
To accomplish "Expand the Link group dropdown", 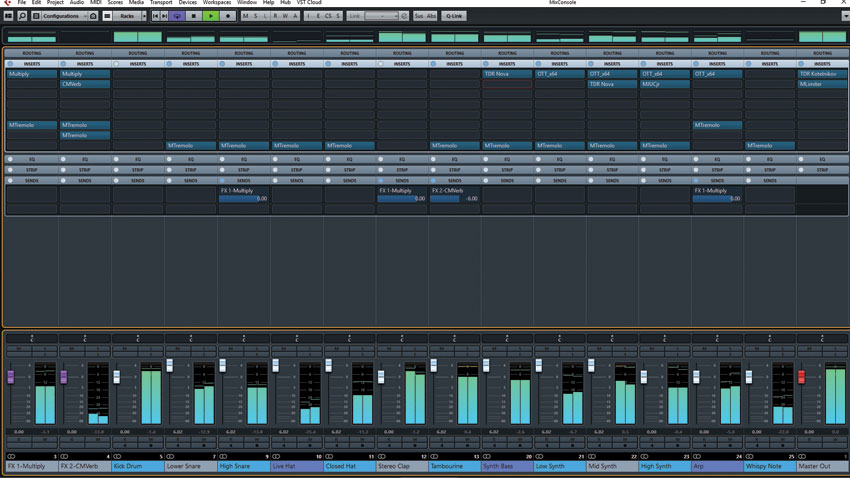I will (x=382, y=16).
